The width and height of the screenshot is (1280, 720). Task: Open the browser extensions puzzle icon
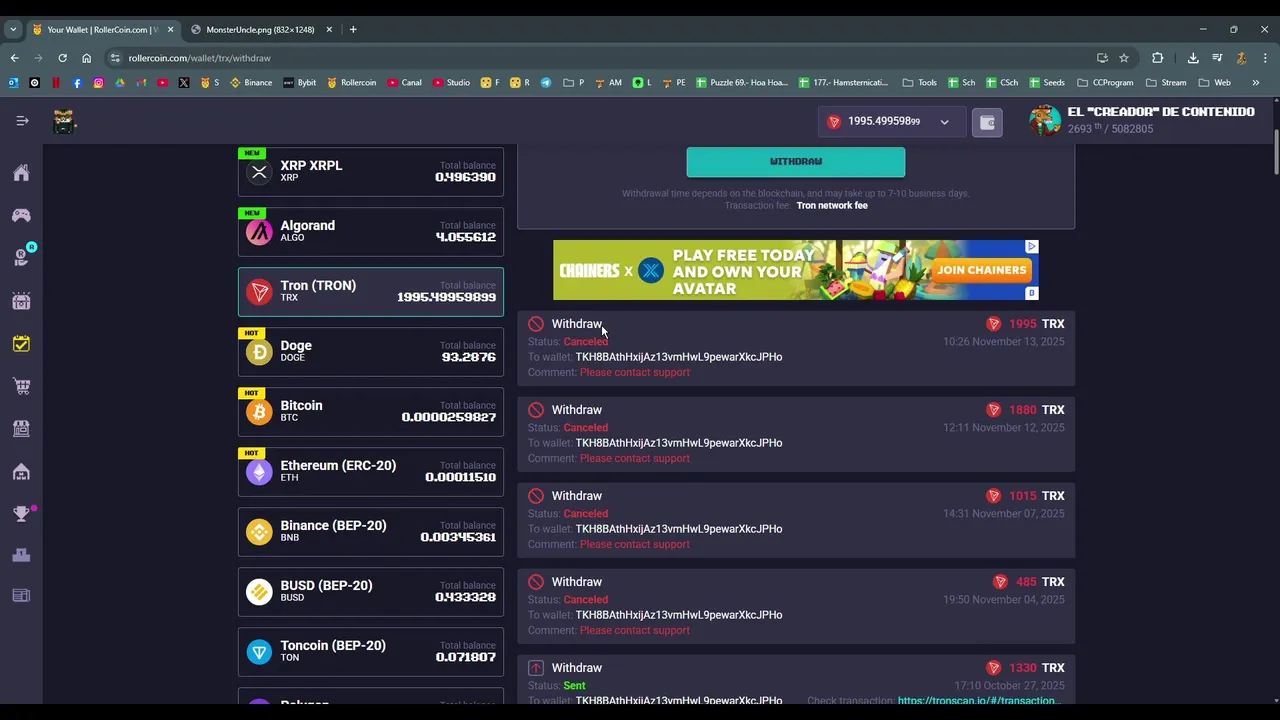click(x=1158, y=58)
